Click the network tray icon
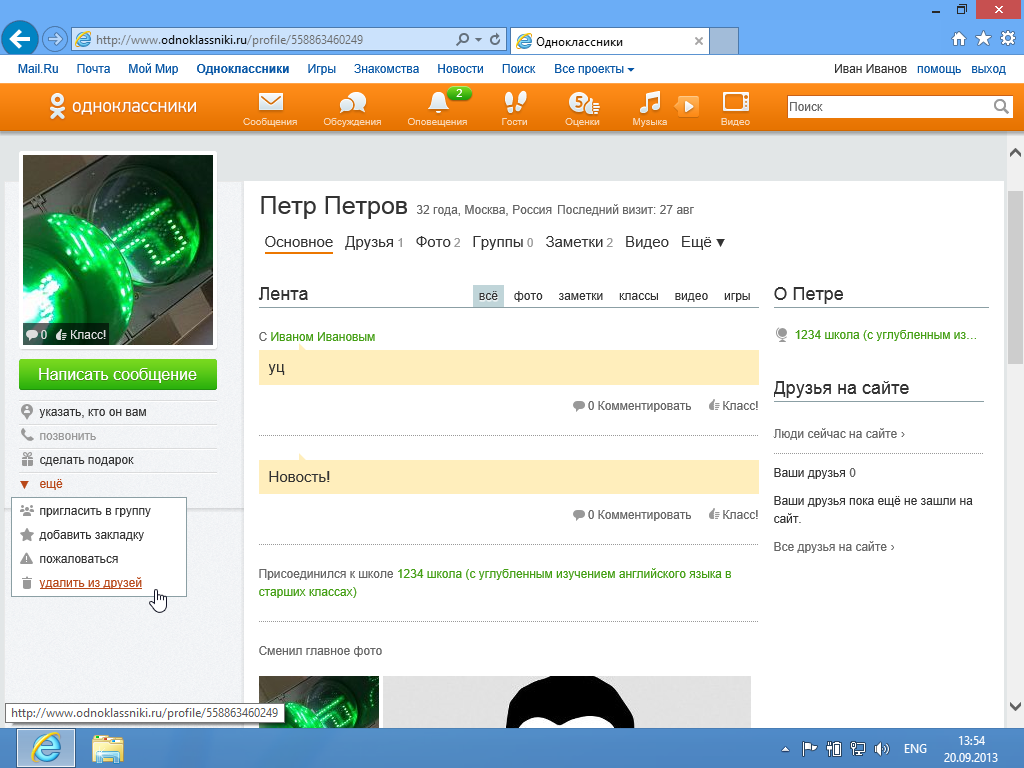Viewport: 1024px width, 768px height. (857, 749)
